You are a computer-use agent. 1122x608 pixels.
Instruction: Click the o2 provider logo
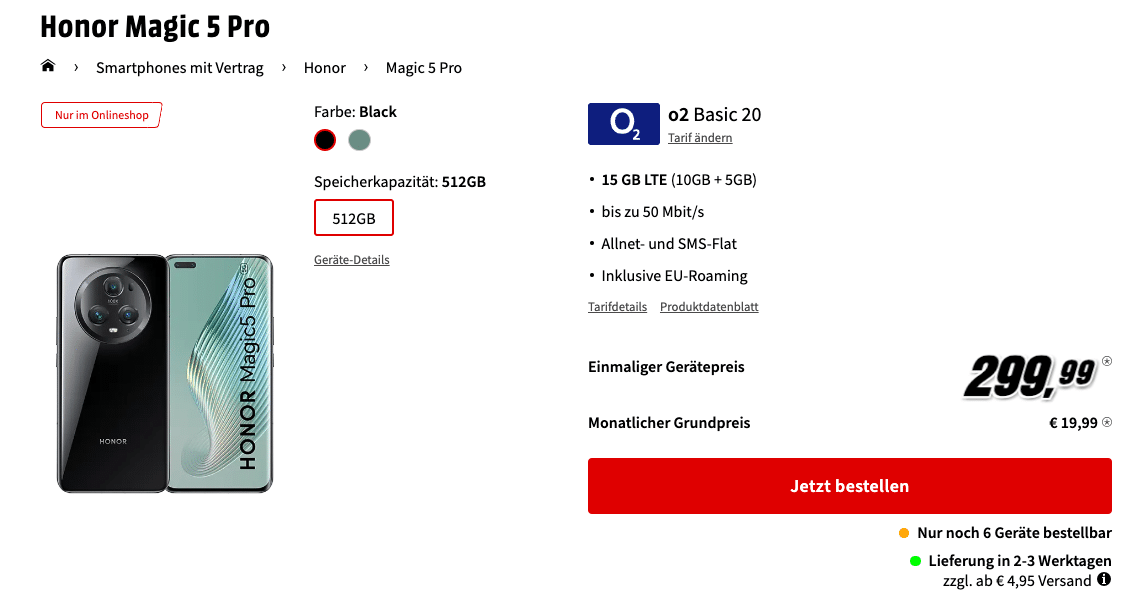[x=623, y=124]
